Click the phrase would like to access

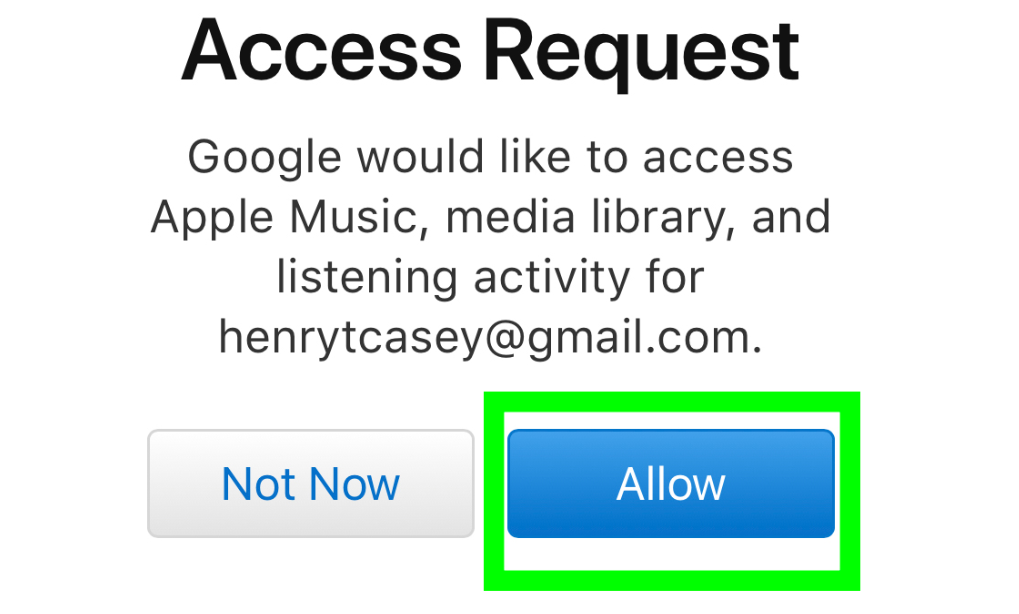(576, 157)
